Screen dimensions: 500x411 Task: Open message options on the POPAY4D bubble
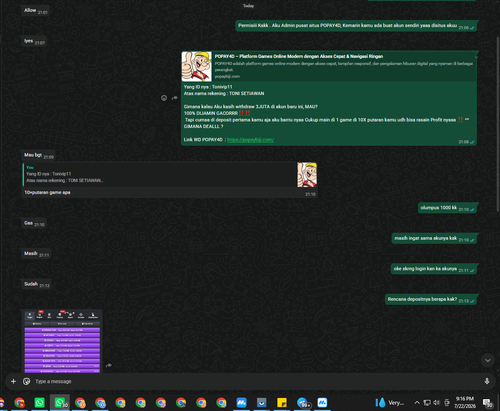[x=476, y=57]
